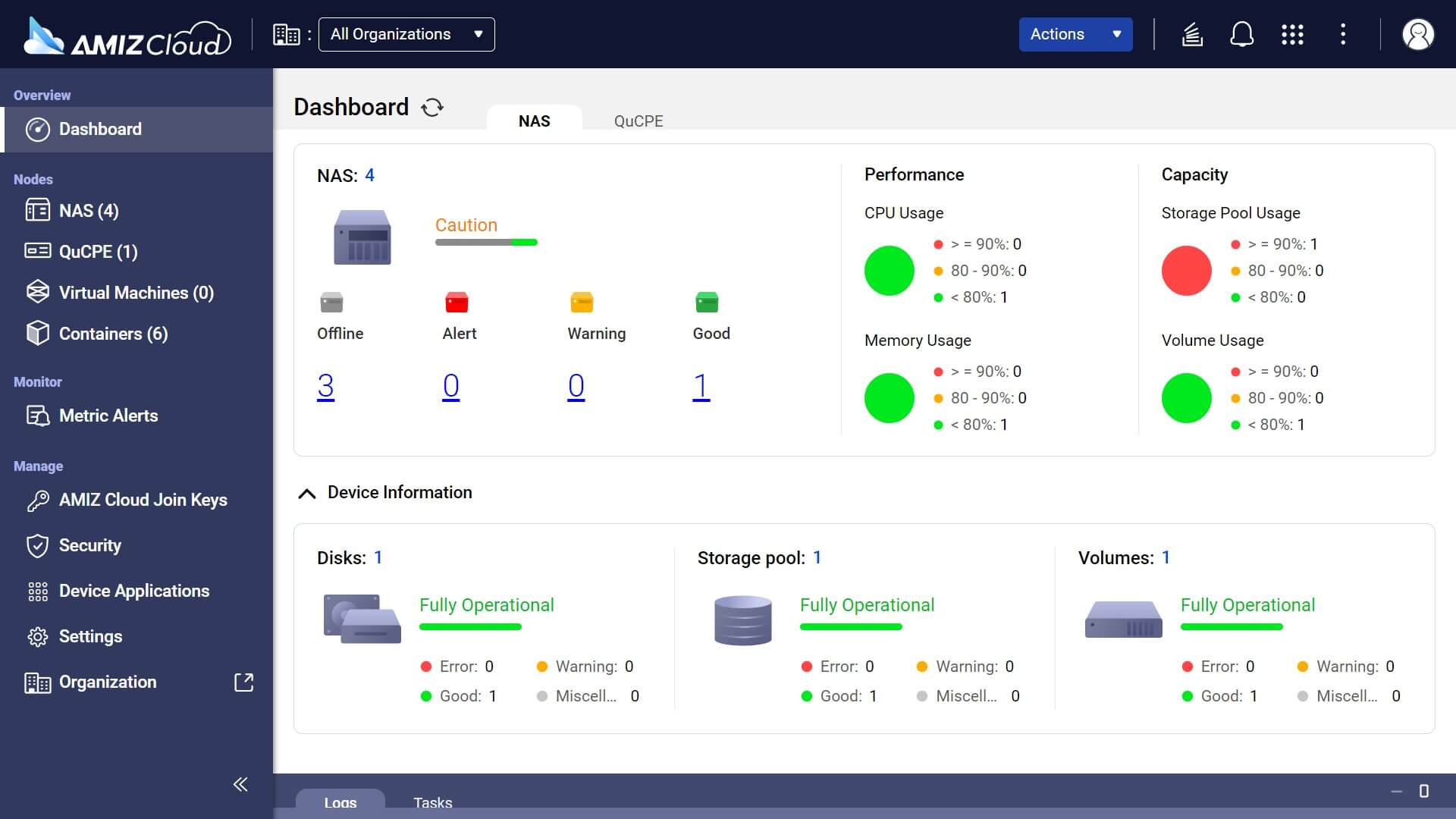Click the gray Offline NAS icon

[331, 302]
